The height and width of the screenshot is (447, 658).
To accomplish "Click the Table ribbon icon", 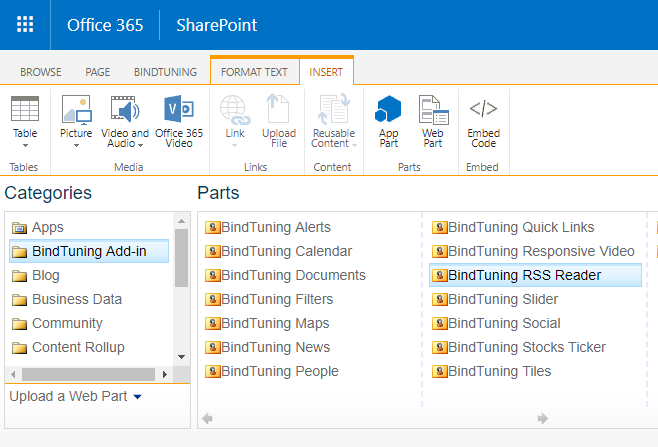I will [x=25, y=108].
